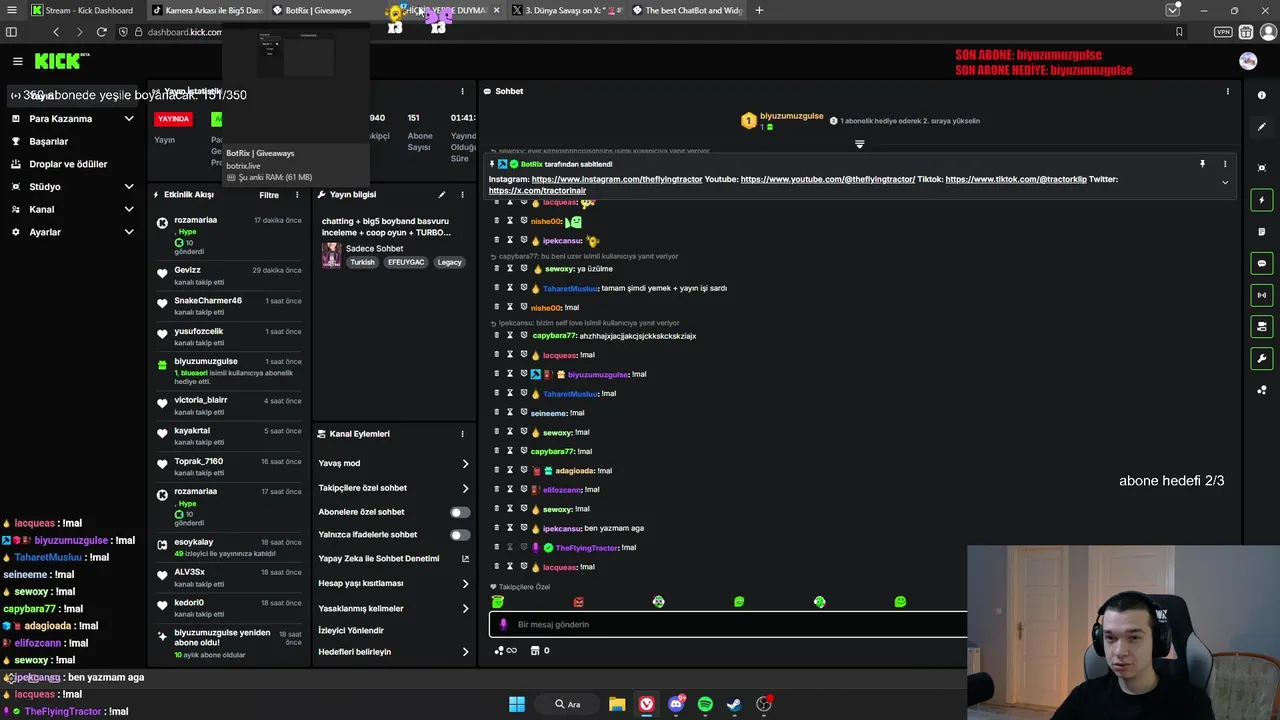Screen dimensions: 1280x720
Task: Open Sohbet panel three-dot menu
Action: coord(1228,91)
